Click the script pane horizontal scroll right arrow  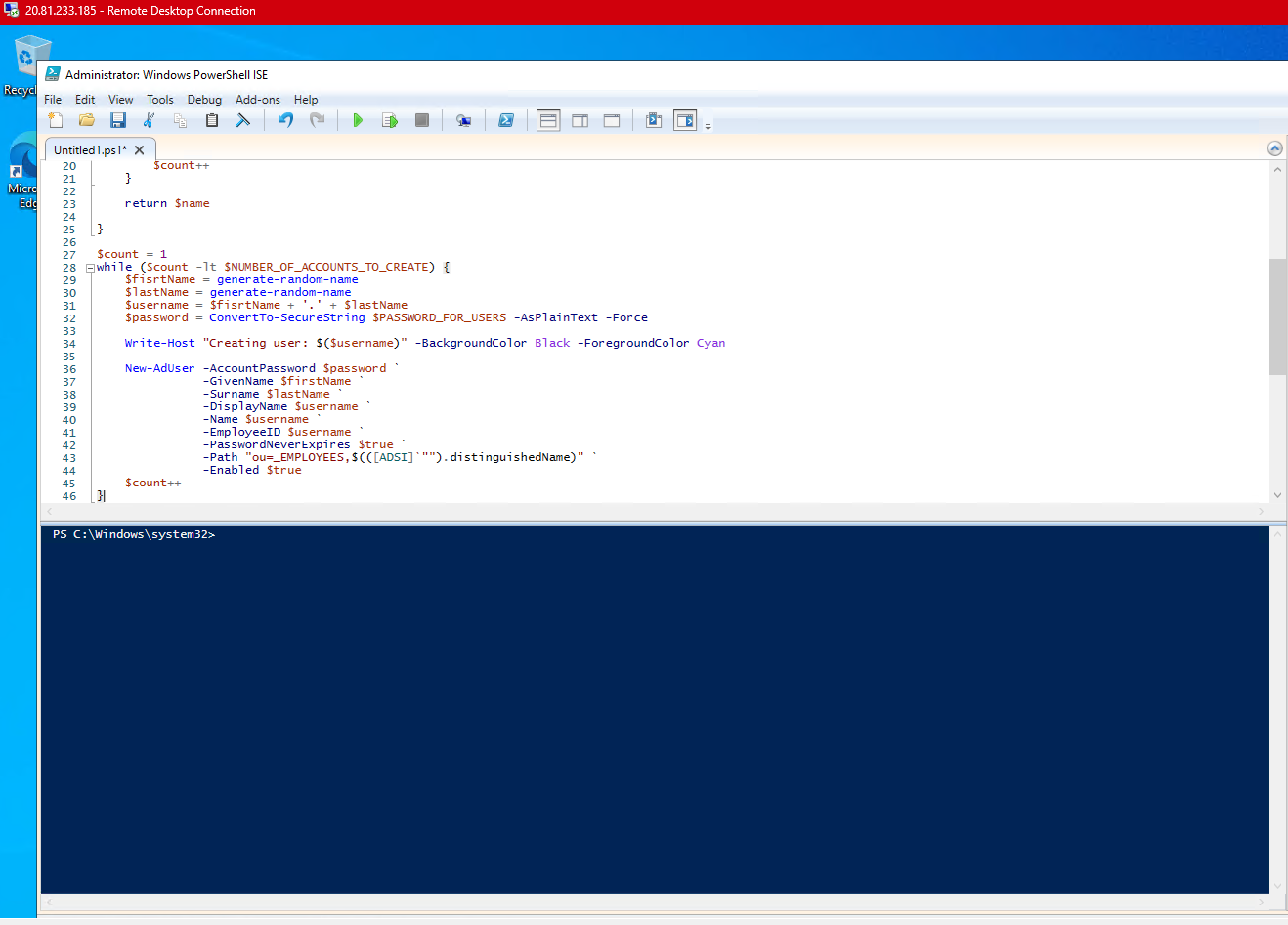1261,511
